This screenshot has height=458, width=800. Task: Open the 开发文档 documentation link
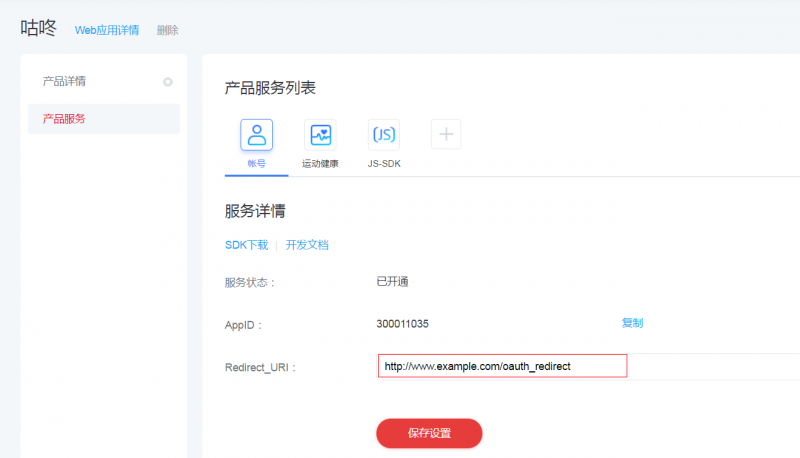coord(307,245)
